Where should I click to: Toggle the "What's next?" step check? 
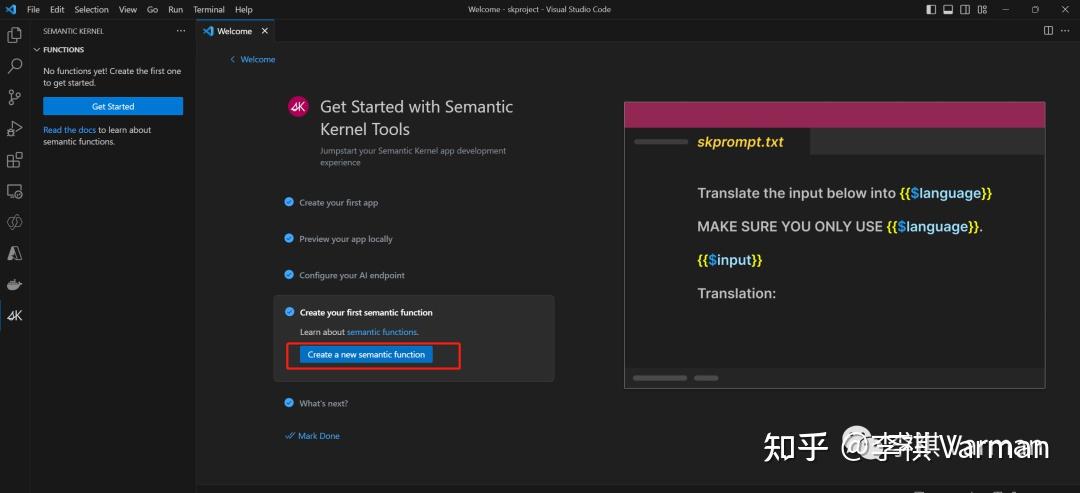coord(289,403)
